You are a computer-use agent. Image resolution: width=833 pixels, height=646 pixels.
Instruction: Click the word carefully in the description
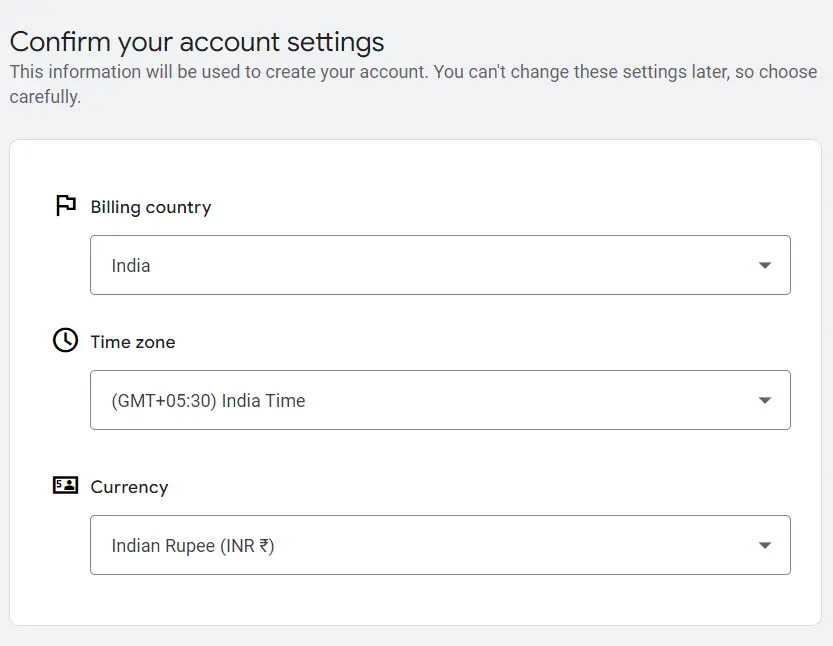[x=45, y=97]
